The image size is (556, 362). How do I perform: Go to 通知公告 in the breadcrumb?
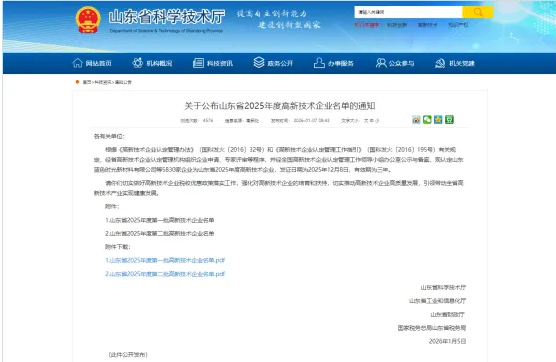(123, 82)
